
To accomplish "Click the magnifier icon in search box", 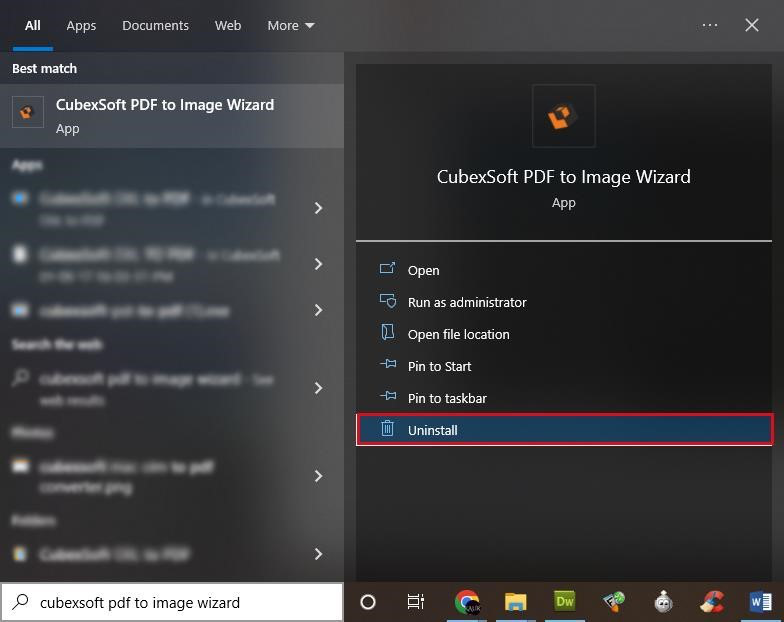I will point(20,602).
